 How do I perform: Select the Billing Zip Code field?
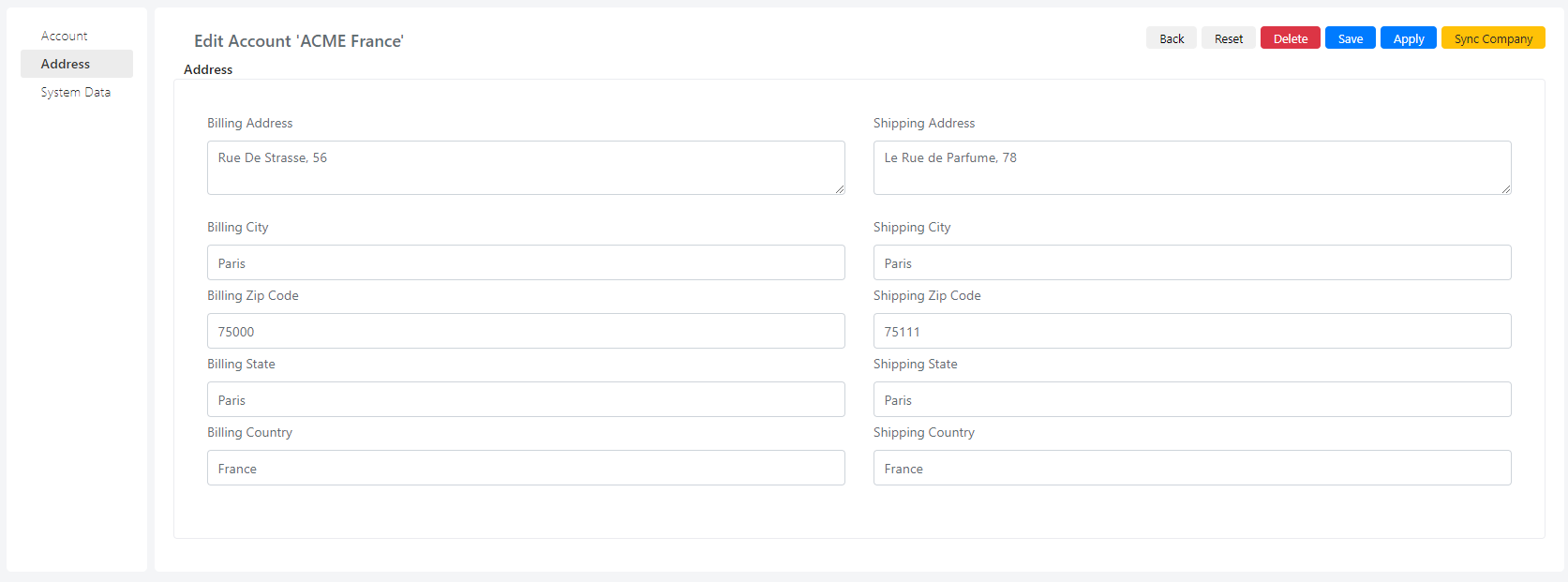click(526, 331)
